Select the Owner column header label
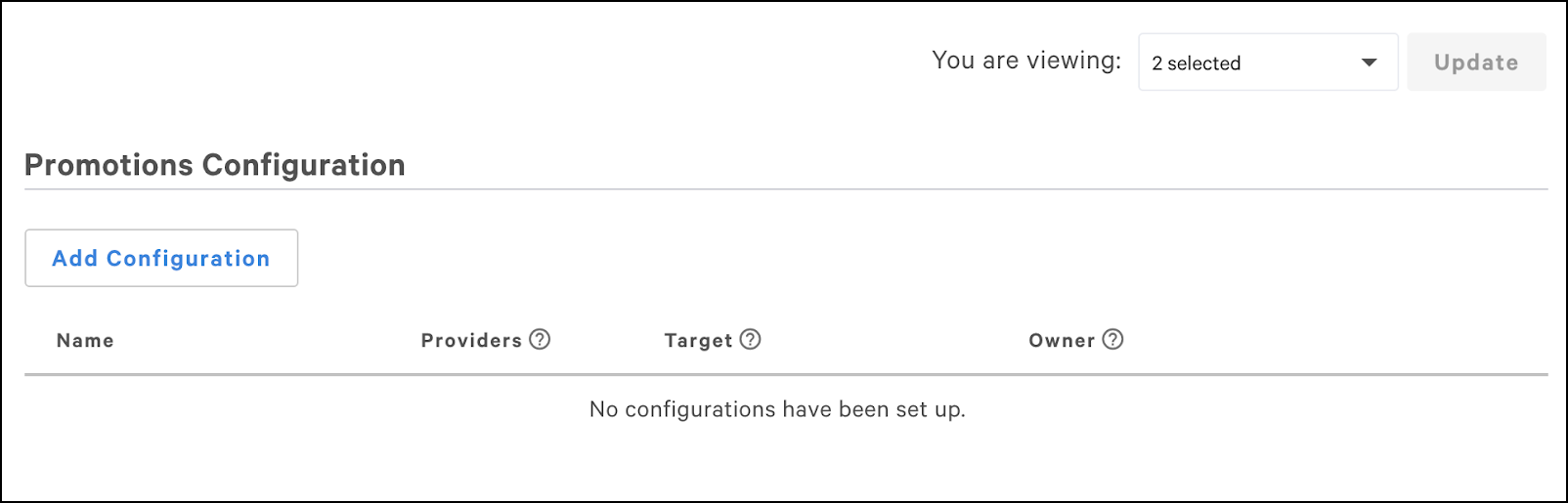1568x503 pixels. (x=1061, y=341)
